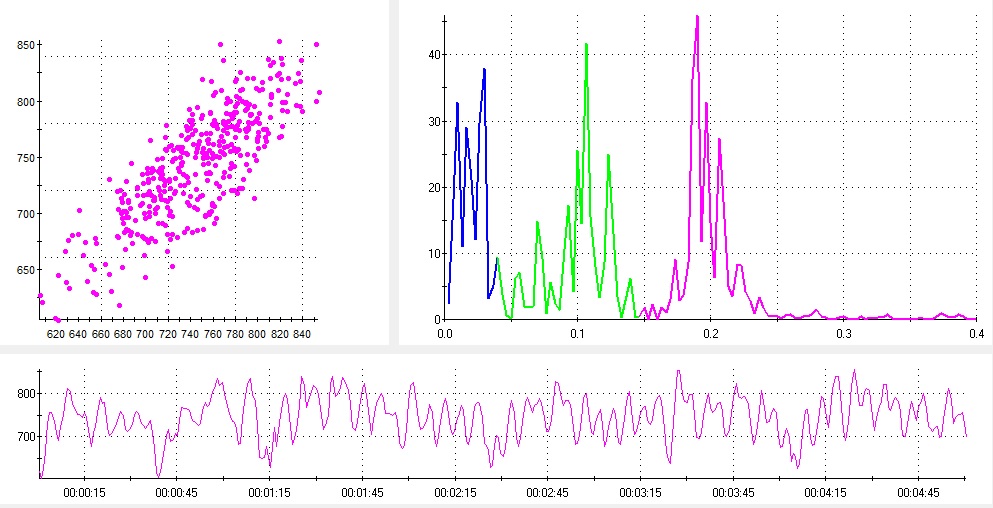Click the 800 label on time series y-axis

pyautogui.click(x=22, y=394)
